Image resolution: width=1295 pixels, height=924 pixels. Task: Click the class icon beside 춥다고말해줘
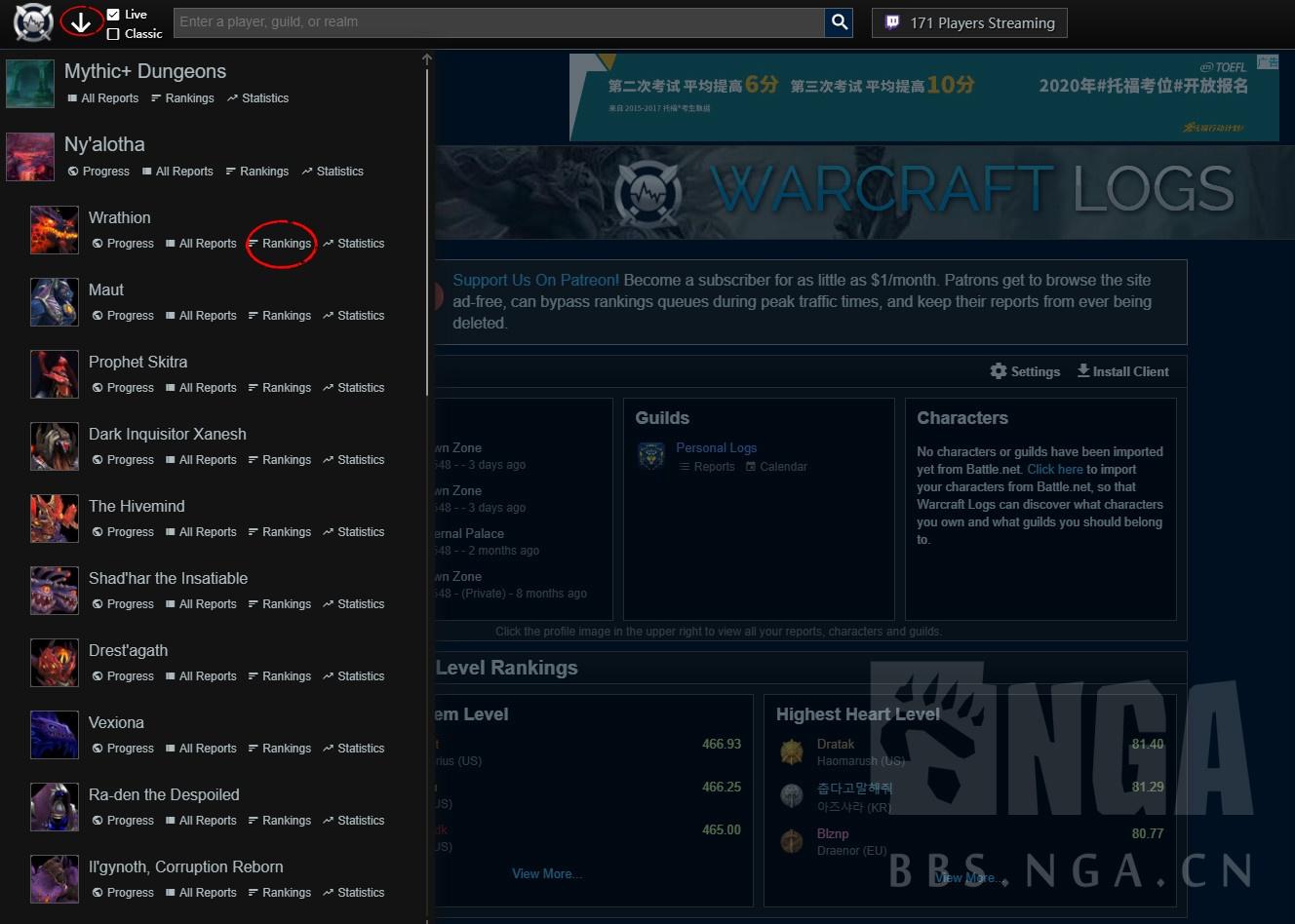[792, 796]
